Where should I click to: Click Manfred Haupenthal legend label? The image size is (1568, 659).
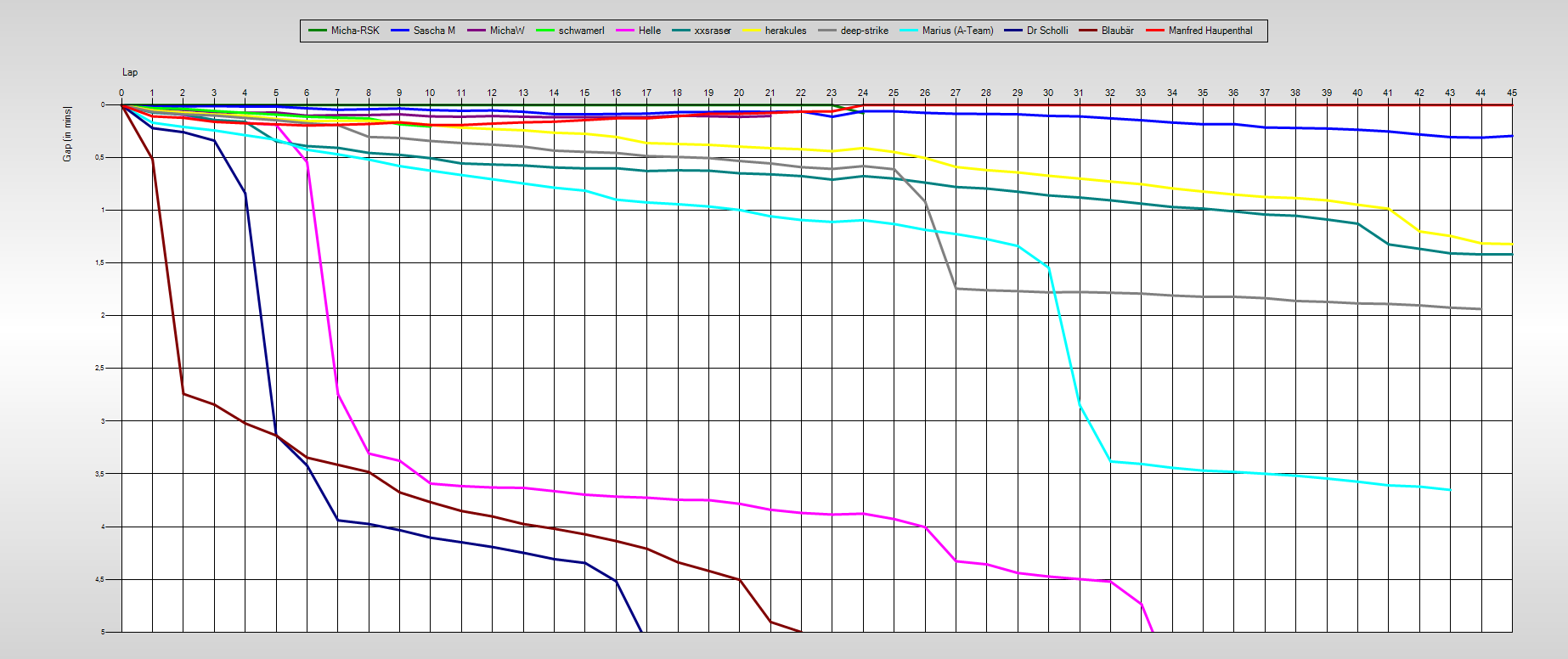(x=1210, y=31)
